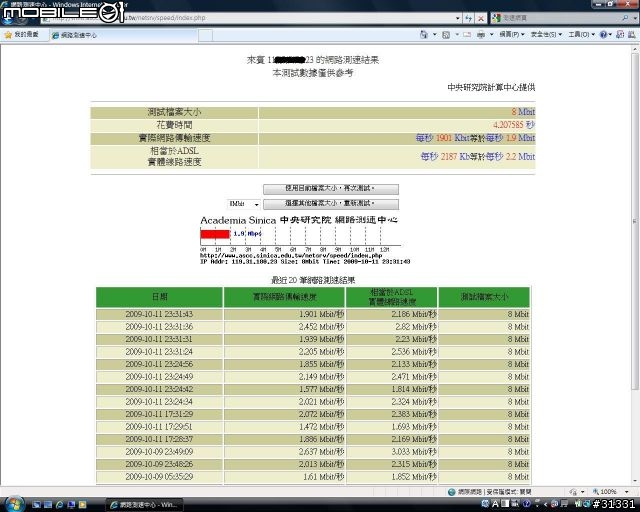Screen dimensions: 640x512
Task: Click the Read Mail icon
Action: coord(467,35)
